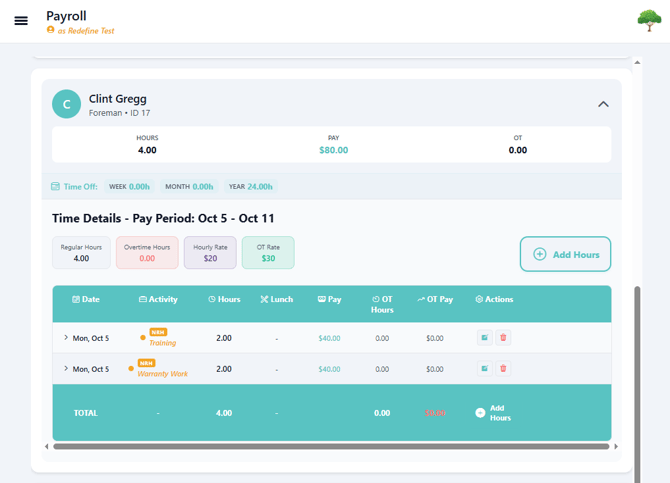Open the hamburger navigation menu

point(21,21)
